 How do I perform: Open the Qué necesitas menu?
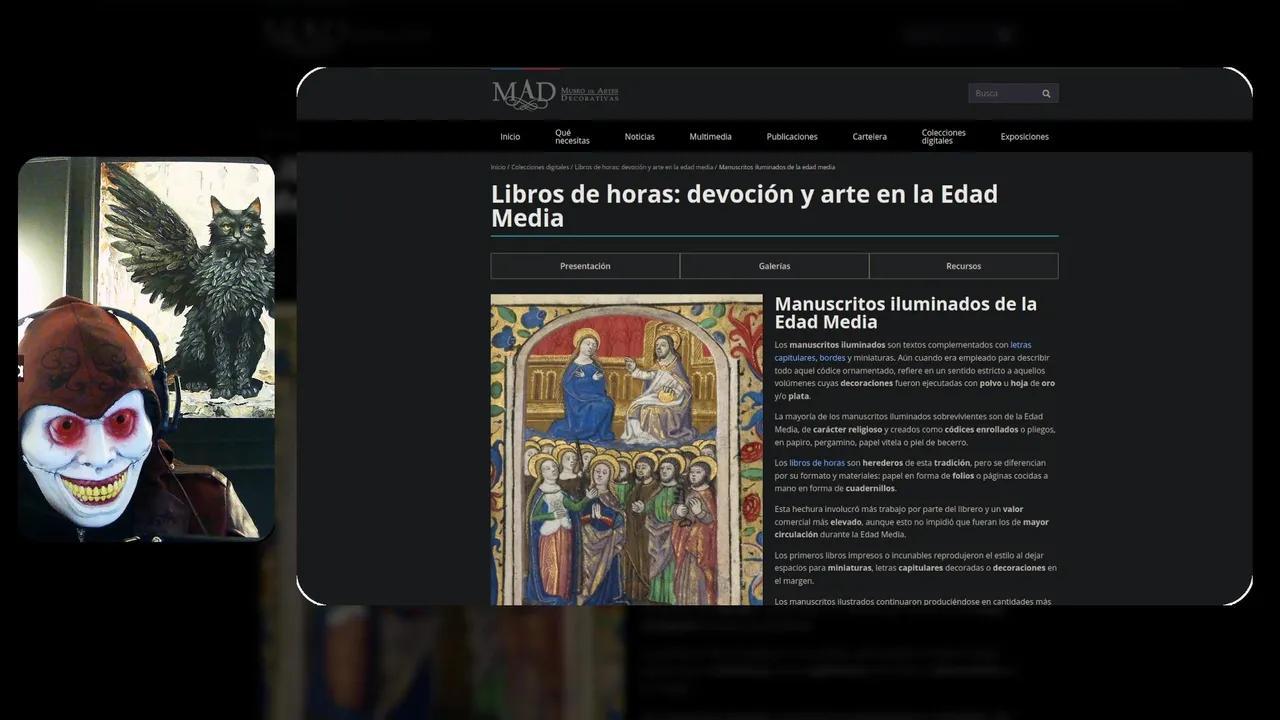pos(572,137)
